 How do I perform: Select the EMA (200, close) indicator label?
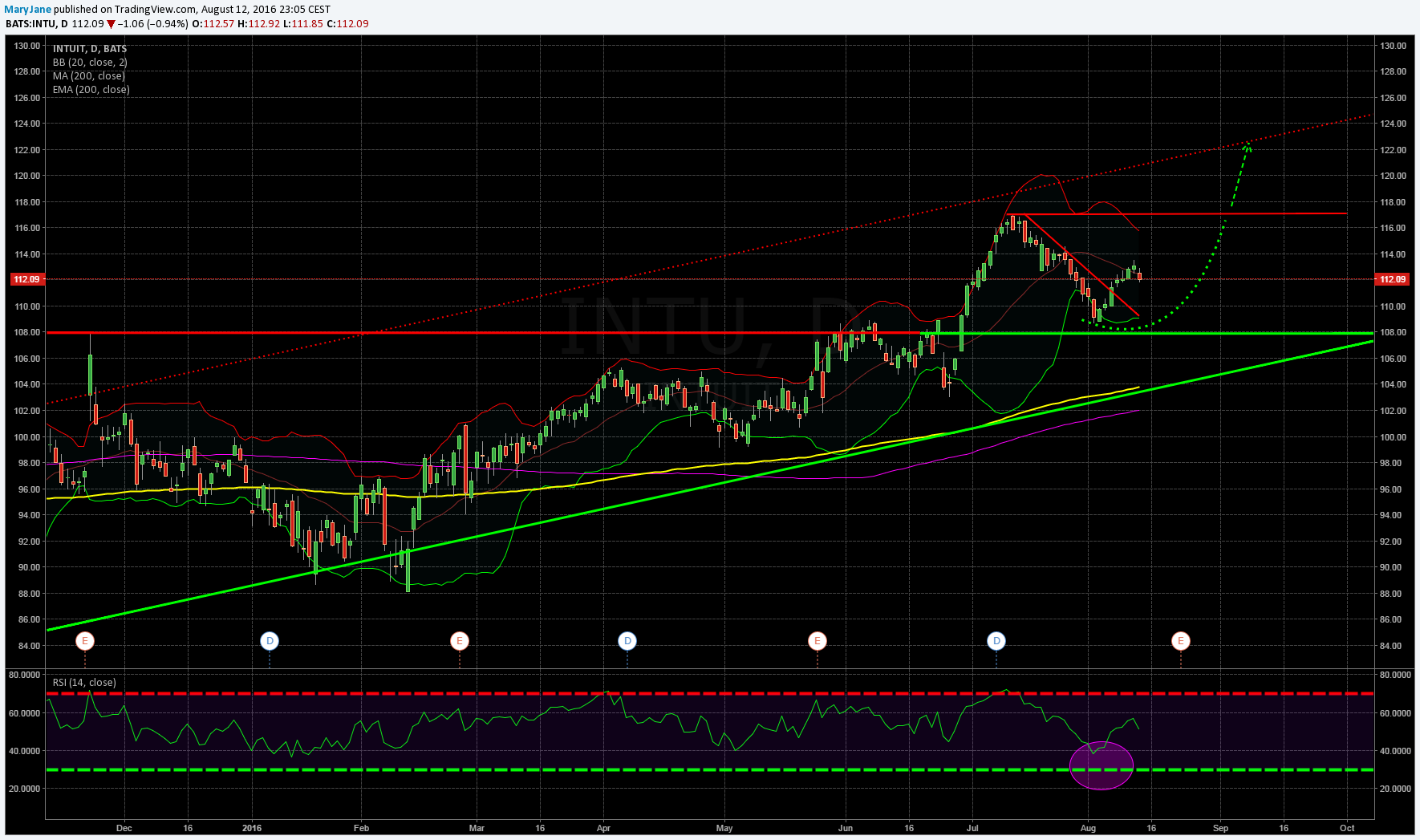pyautogui.click(x=91, y=90)
